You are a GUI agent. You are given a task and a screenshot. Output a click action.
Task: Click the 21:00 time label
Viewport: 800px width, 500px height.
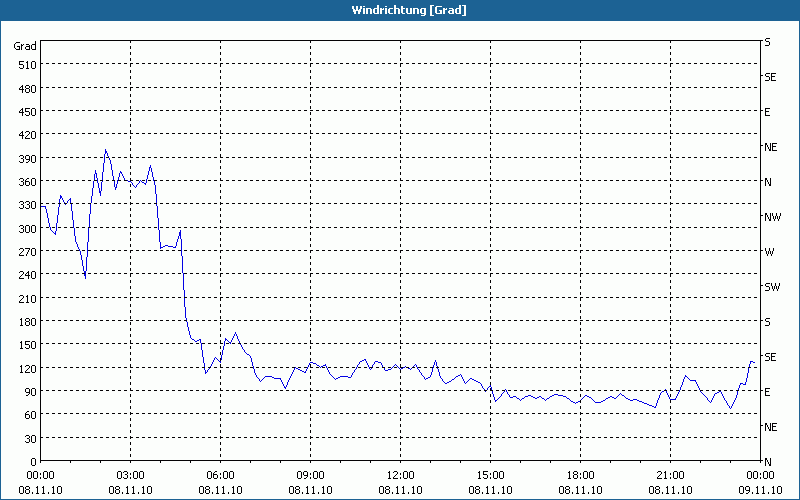point(670,476)
